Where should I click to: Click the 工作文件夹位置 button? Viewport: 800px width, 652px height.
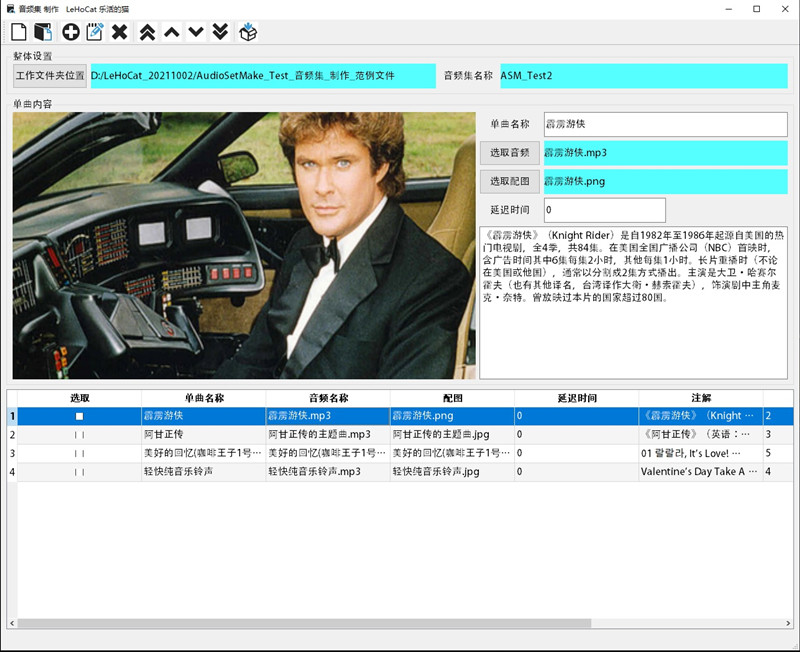point(50,76)
